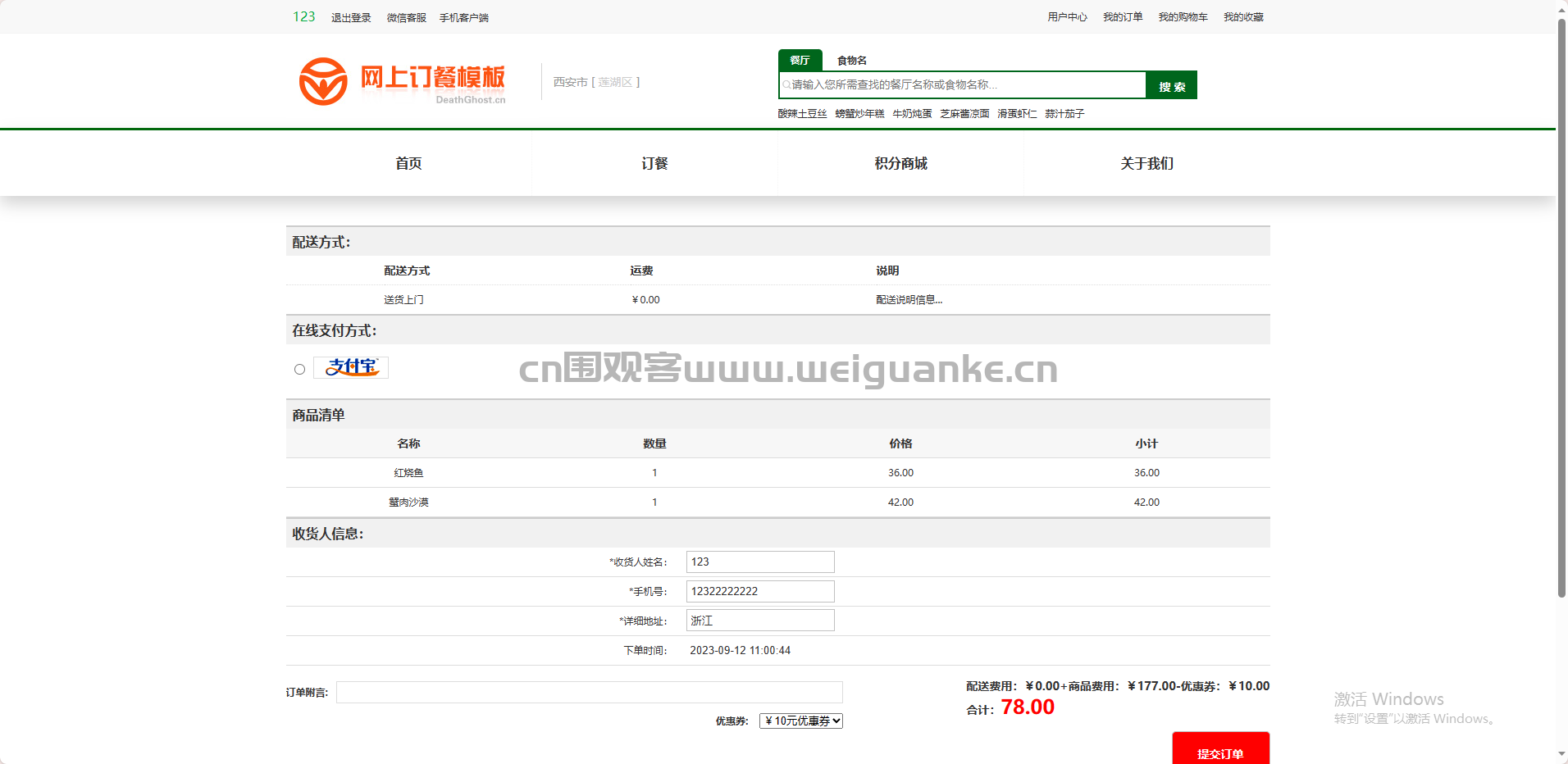
Task: Click the magnifier icon in search box
Action: pos(786,84)
